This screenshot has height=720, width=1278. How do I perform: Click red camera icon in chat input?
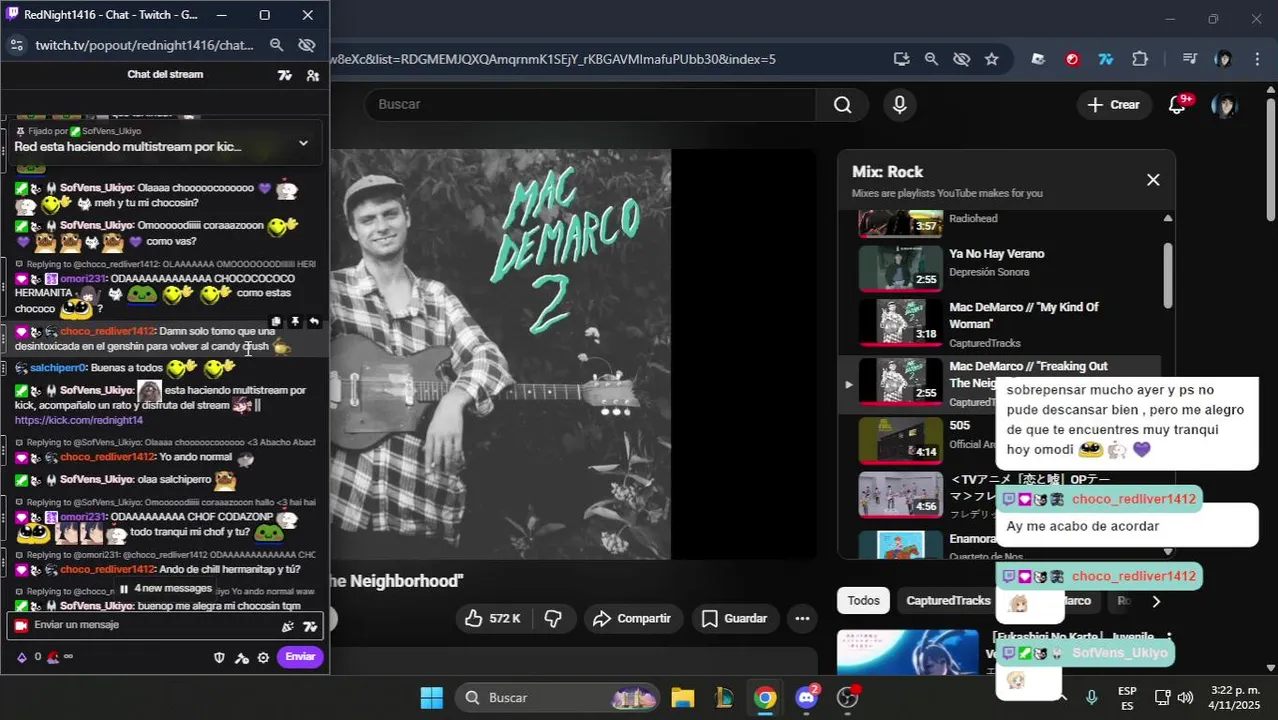point(20,626)
